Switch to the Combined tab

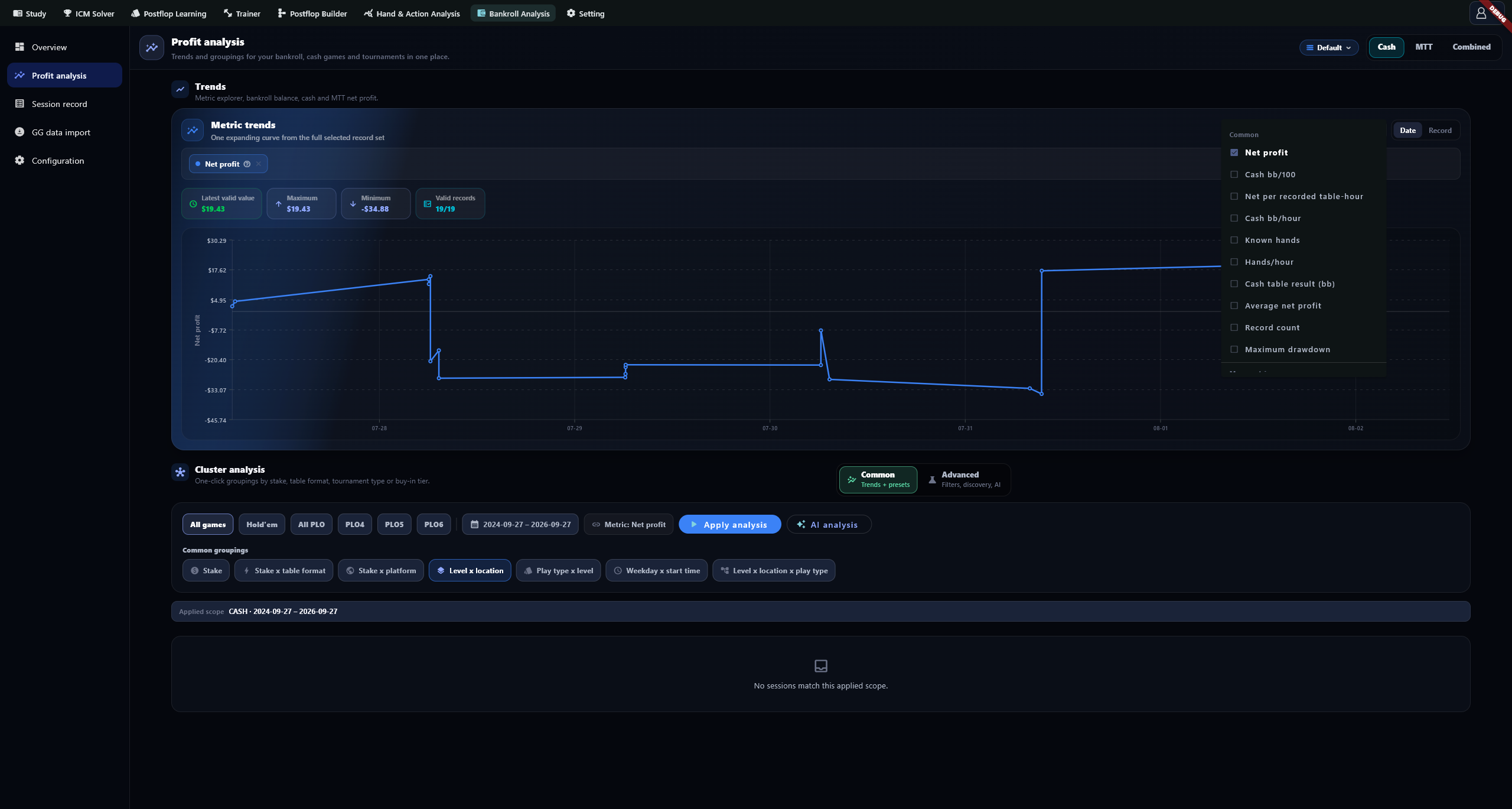(x=1471, y=47)
